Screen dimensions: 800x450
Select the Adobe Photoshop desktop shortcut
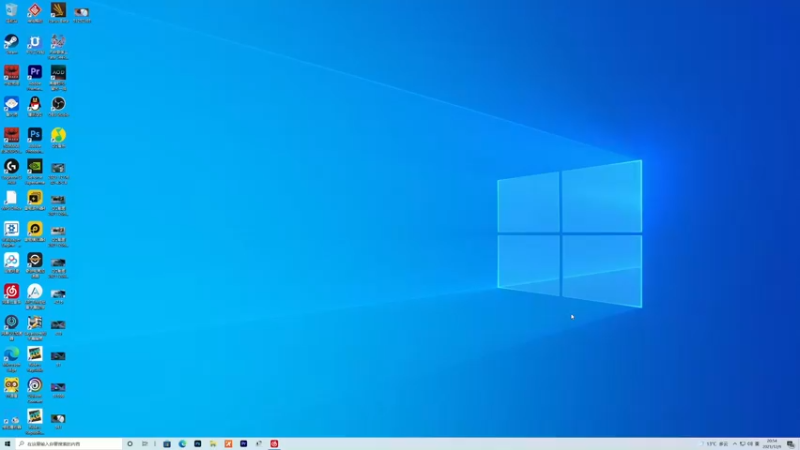pyautogui.click(x=35, y=140)
